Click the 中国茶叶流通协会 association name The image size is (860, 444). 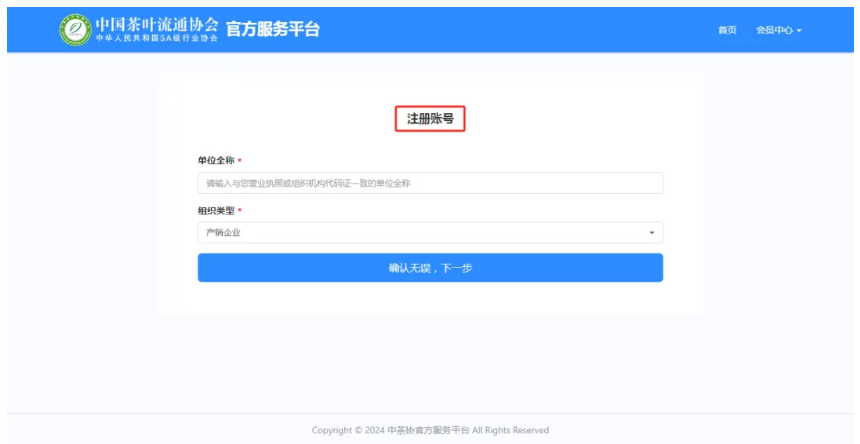(156, 24)
